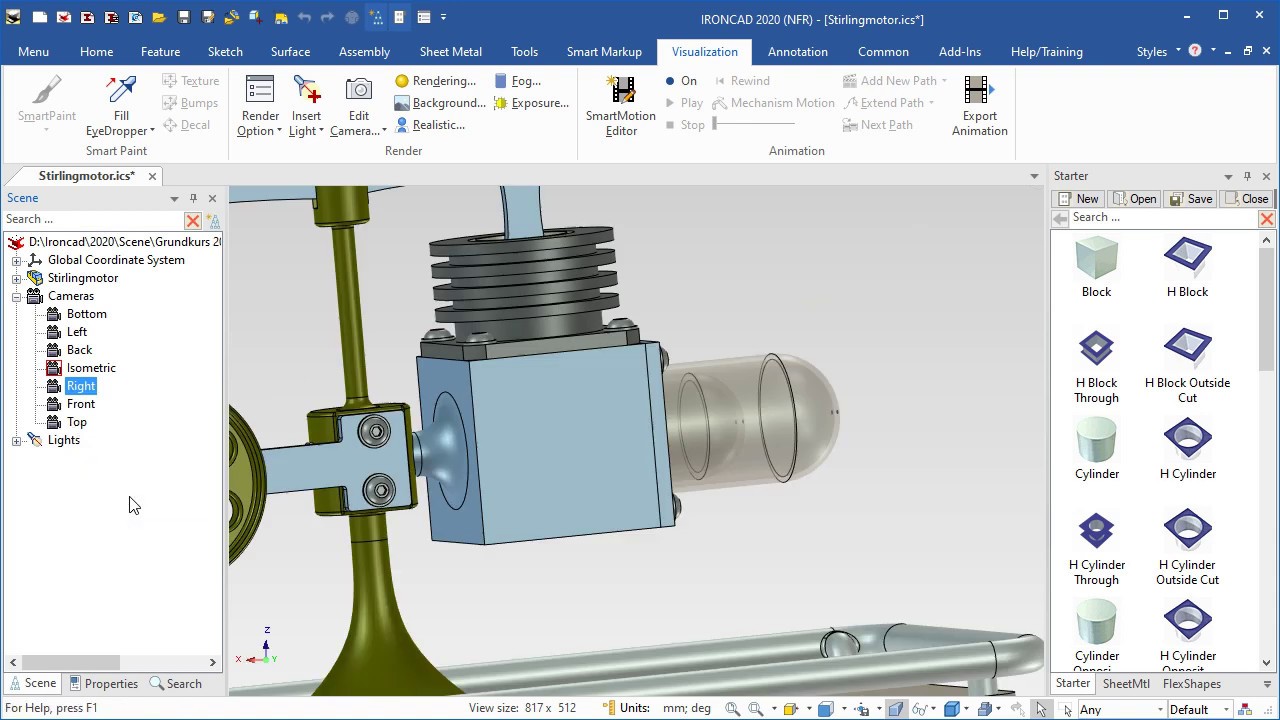The image size is (1280, 720).
Task: Open the Any selection filter dropdown
Action: tap(1160, 710)
